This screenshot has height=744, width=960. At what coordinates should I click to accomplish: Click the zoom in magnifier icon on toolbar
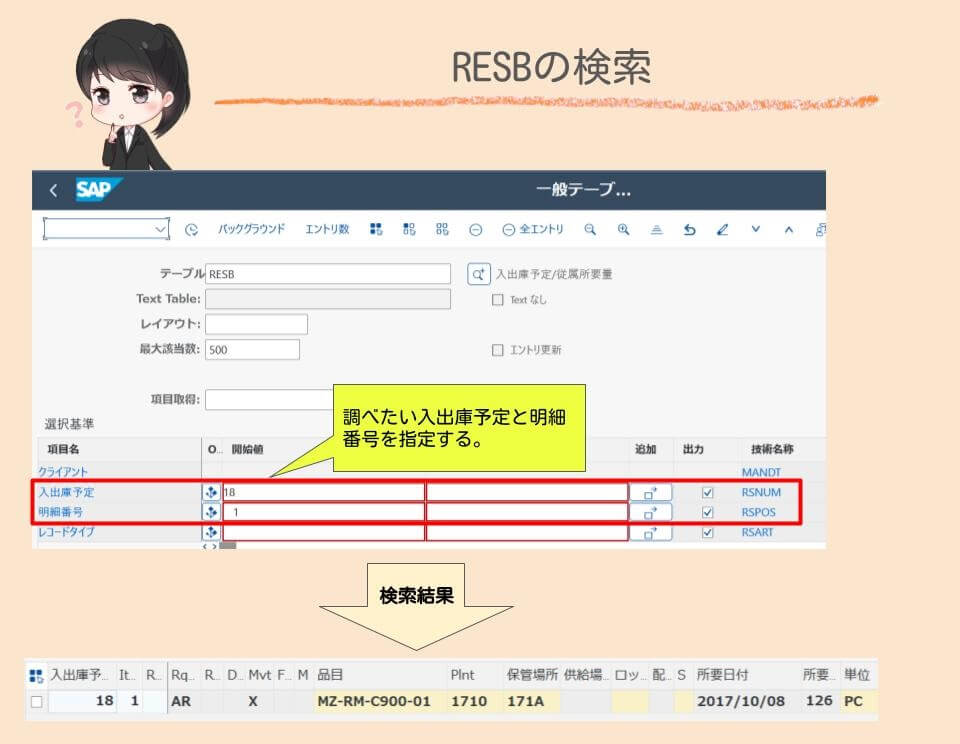coord(622,229)
